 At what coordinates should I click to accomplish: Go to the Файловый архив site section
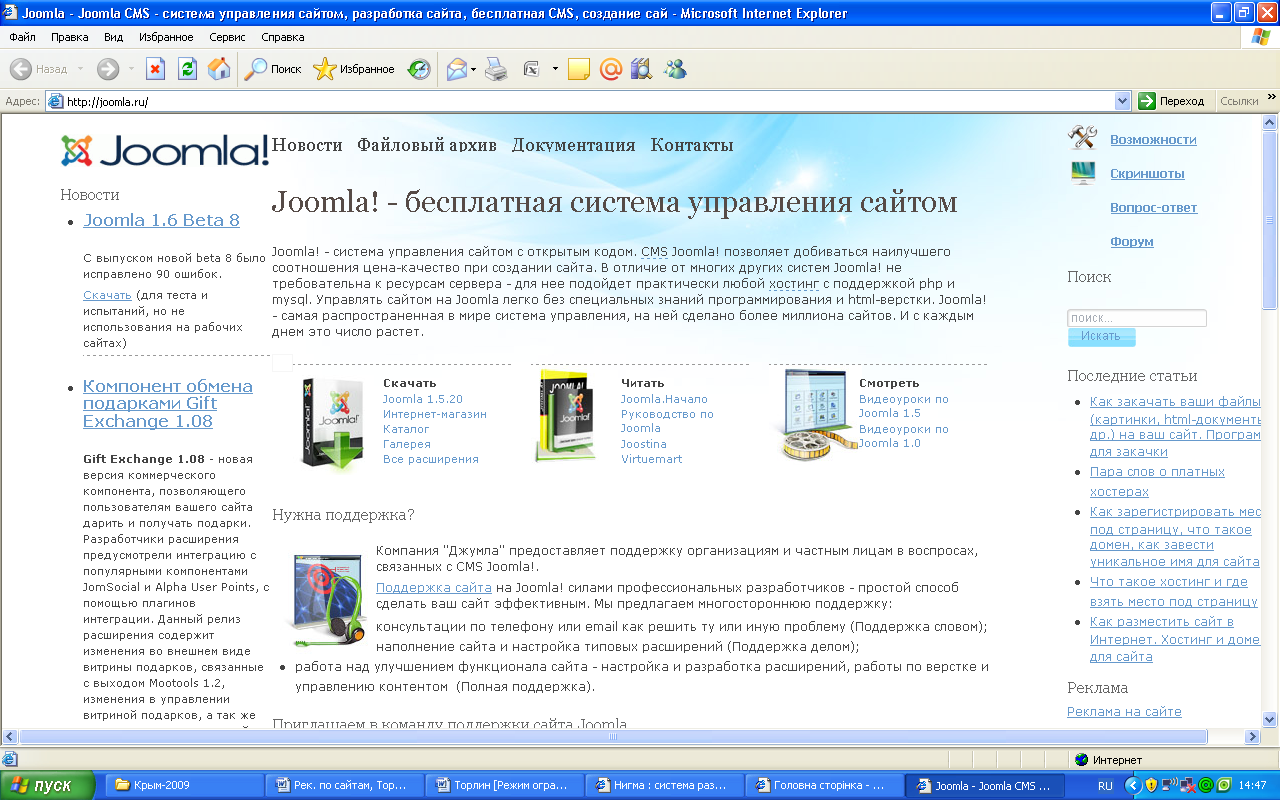point(427,145)
